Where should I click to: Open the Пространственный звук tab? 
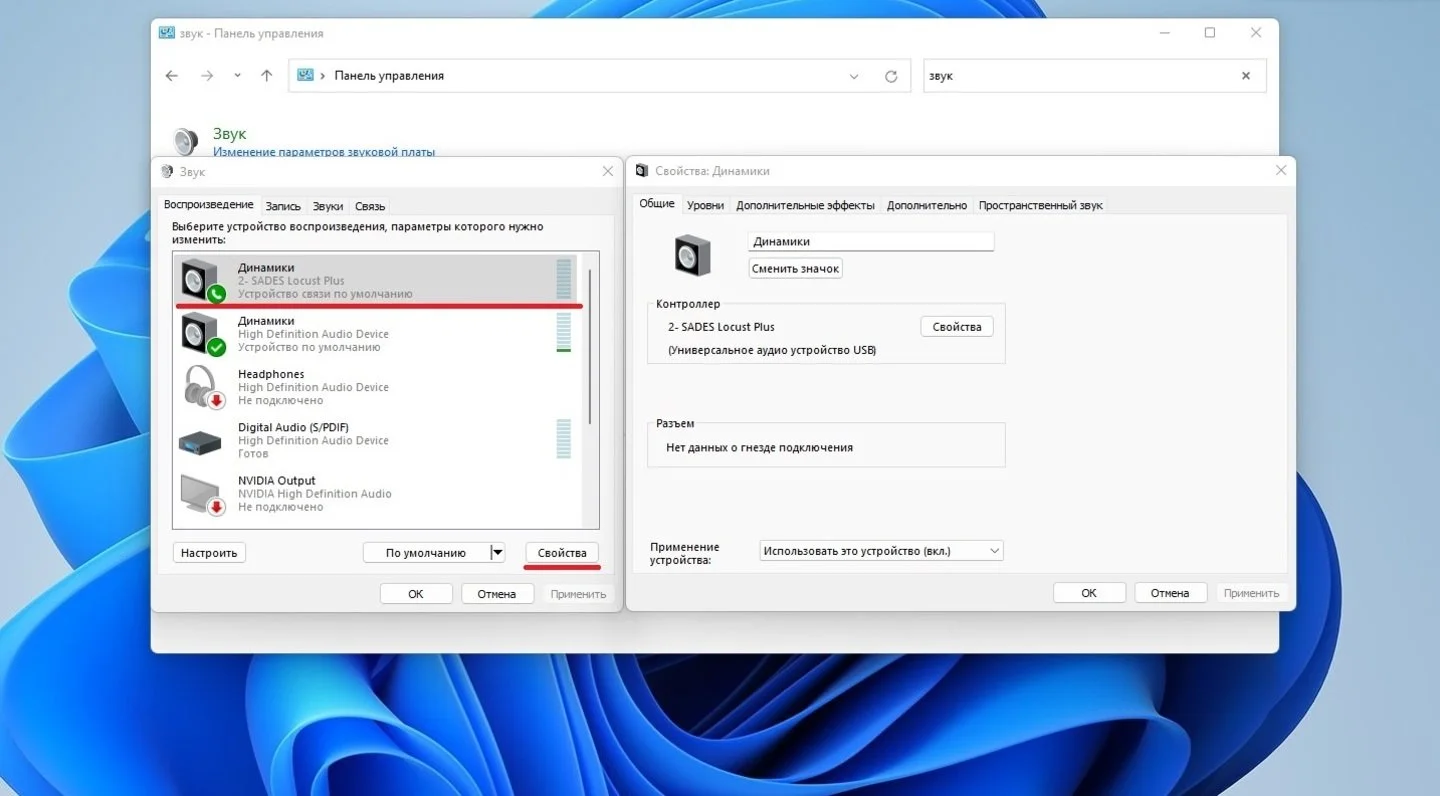point(1041,205)
